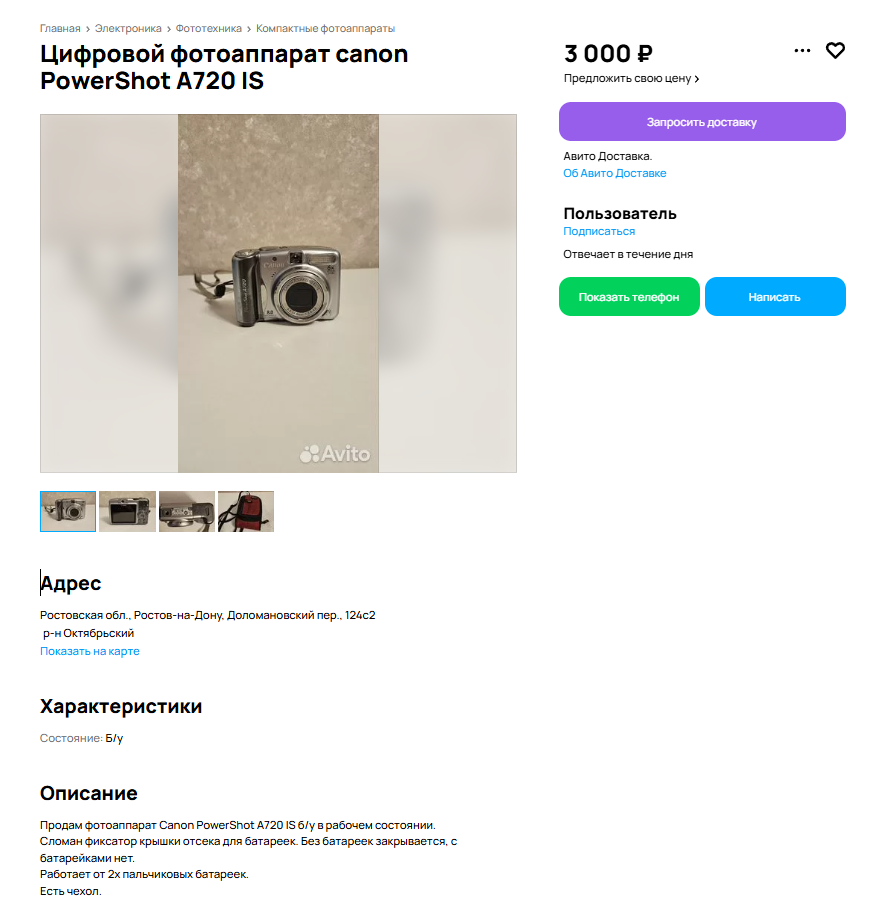Click 'Показать на карте' link

(x=90, y=651)
